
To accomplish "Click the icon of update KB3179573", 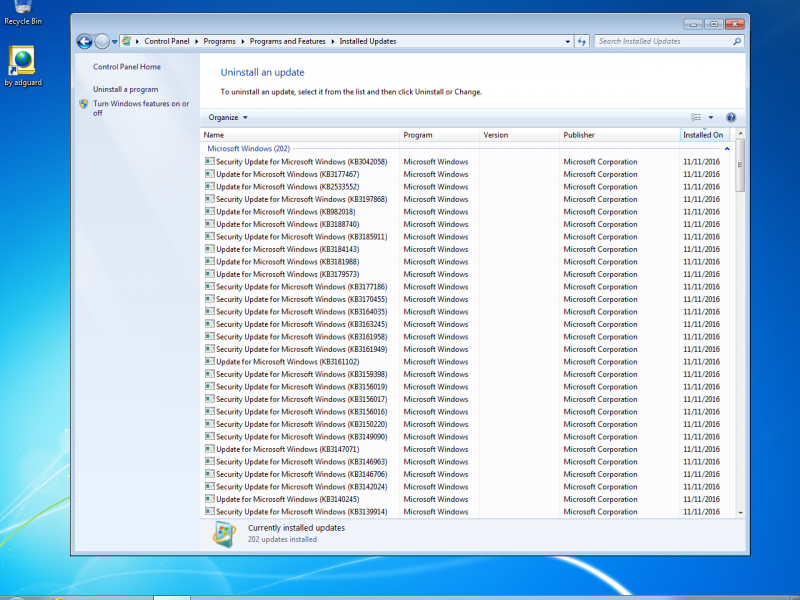I will pos(210,273).
